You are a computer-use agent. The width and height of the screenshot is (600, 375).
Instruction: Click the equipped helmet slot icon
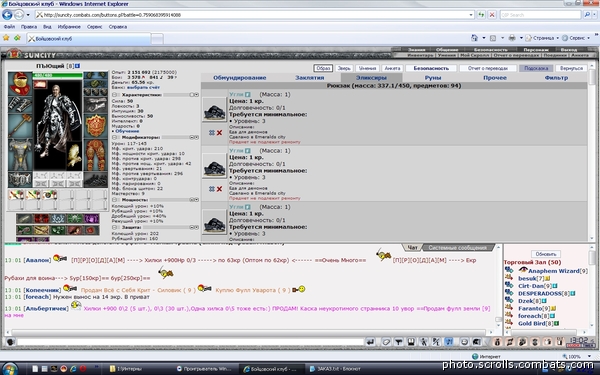[x=20, y=83]
